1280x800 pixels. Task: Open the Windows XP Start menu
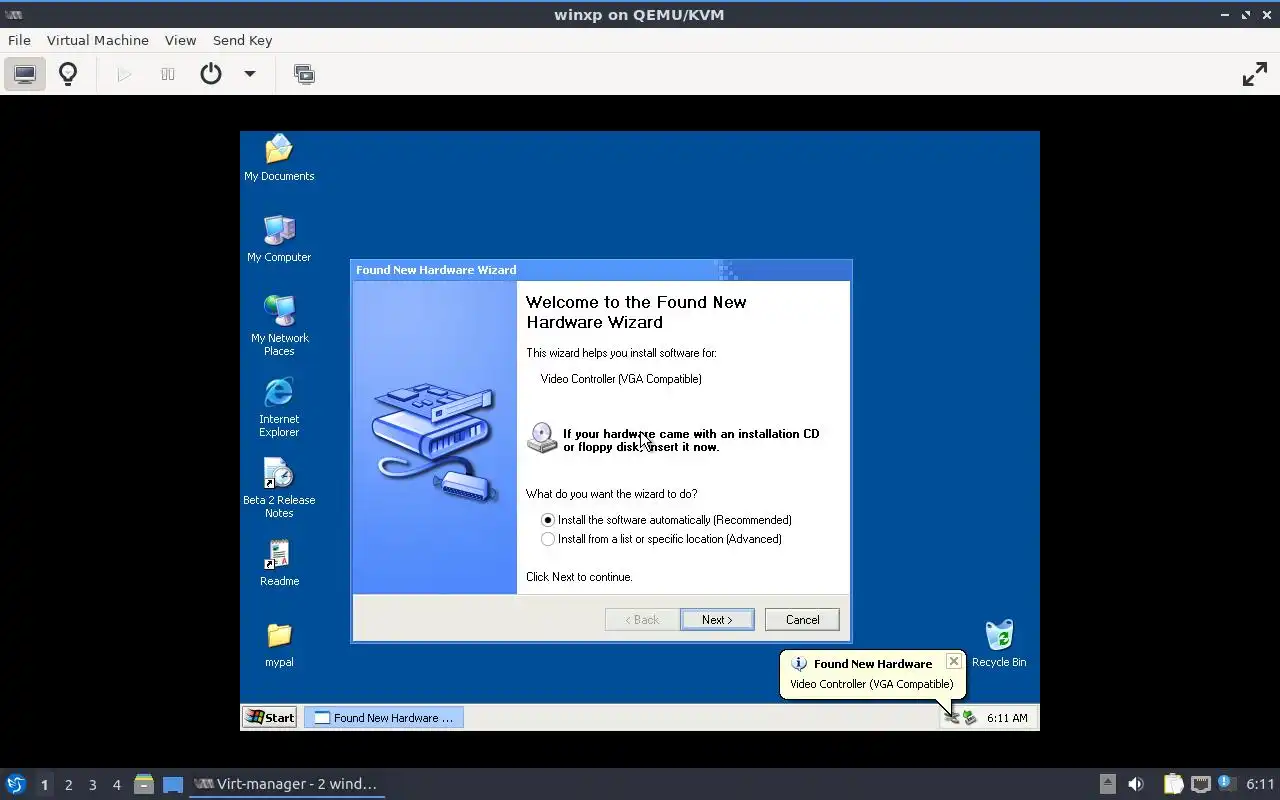(x=269, y=717)
